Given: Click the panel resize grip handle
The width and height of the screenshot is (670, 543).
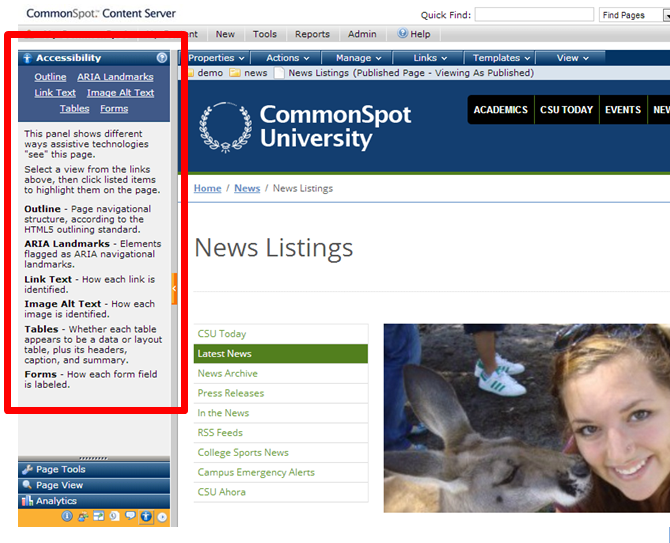Looking at the screenshot, I should pos(94,458).
